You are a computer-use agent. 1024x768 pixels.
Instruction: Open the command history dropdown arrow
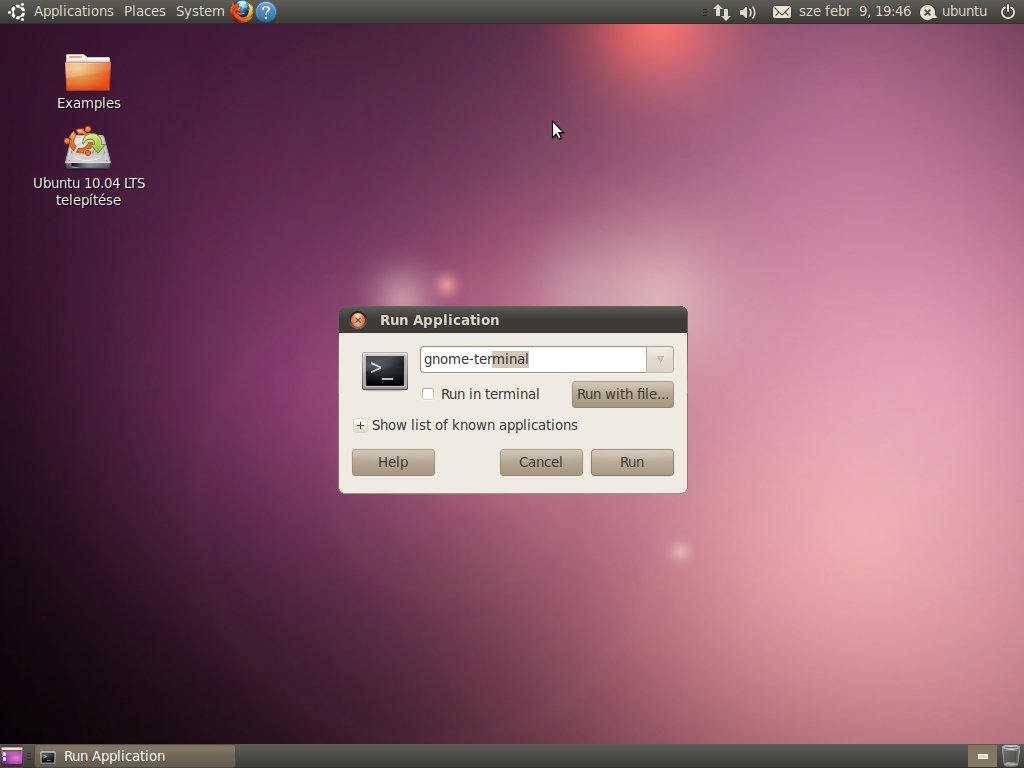[x=660, y=359]
